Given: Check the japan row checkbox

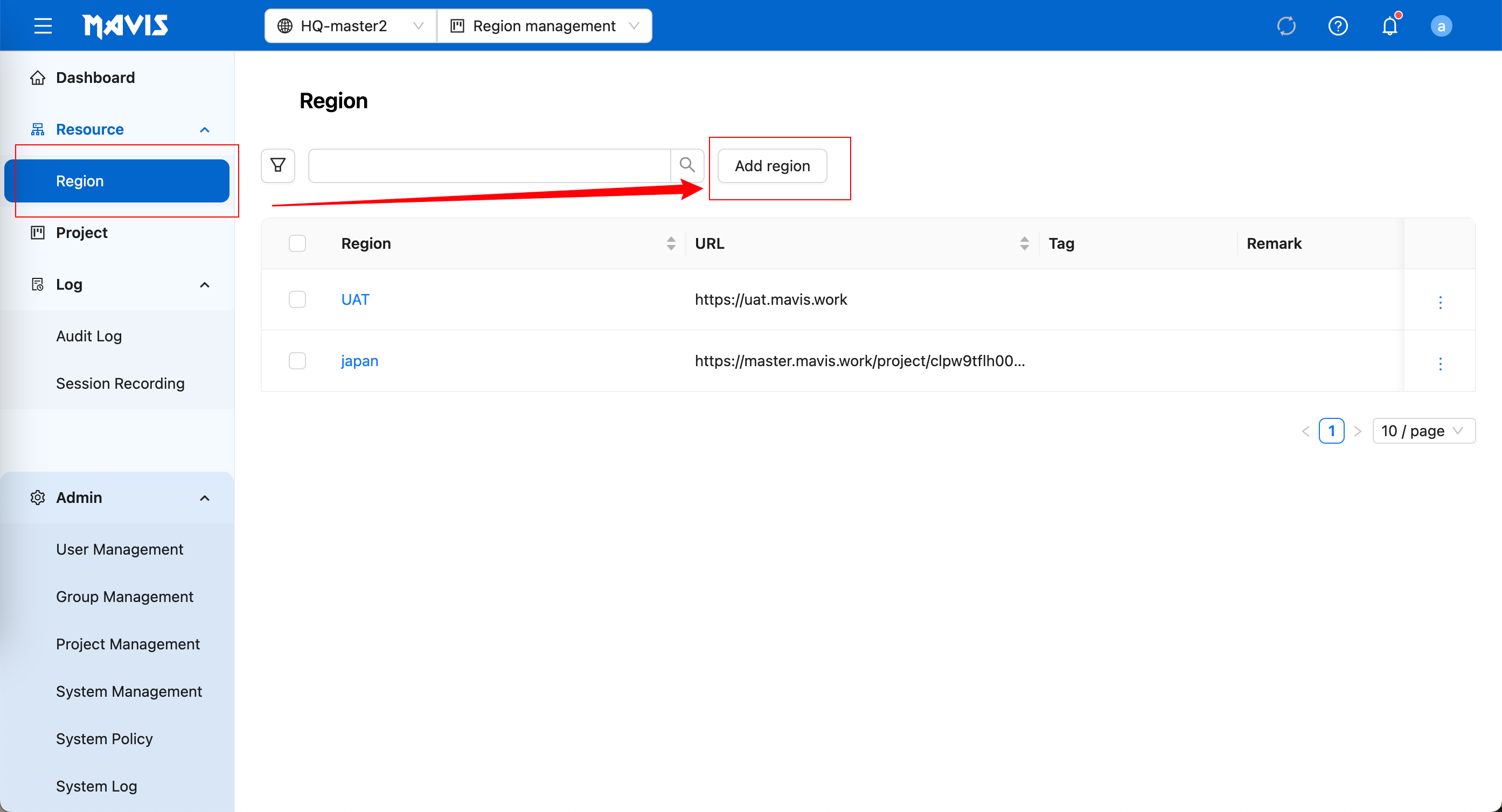Looking at the screenshot, I should click(x=297, y=361).
